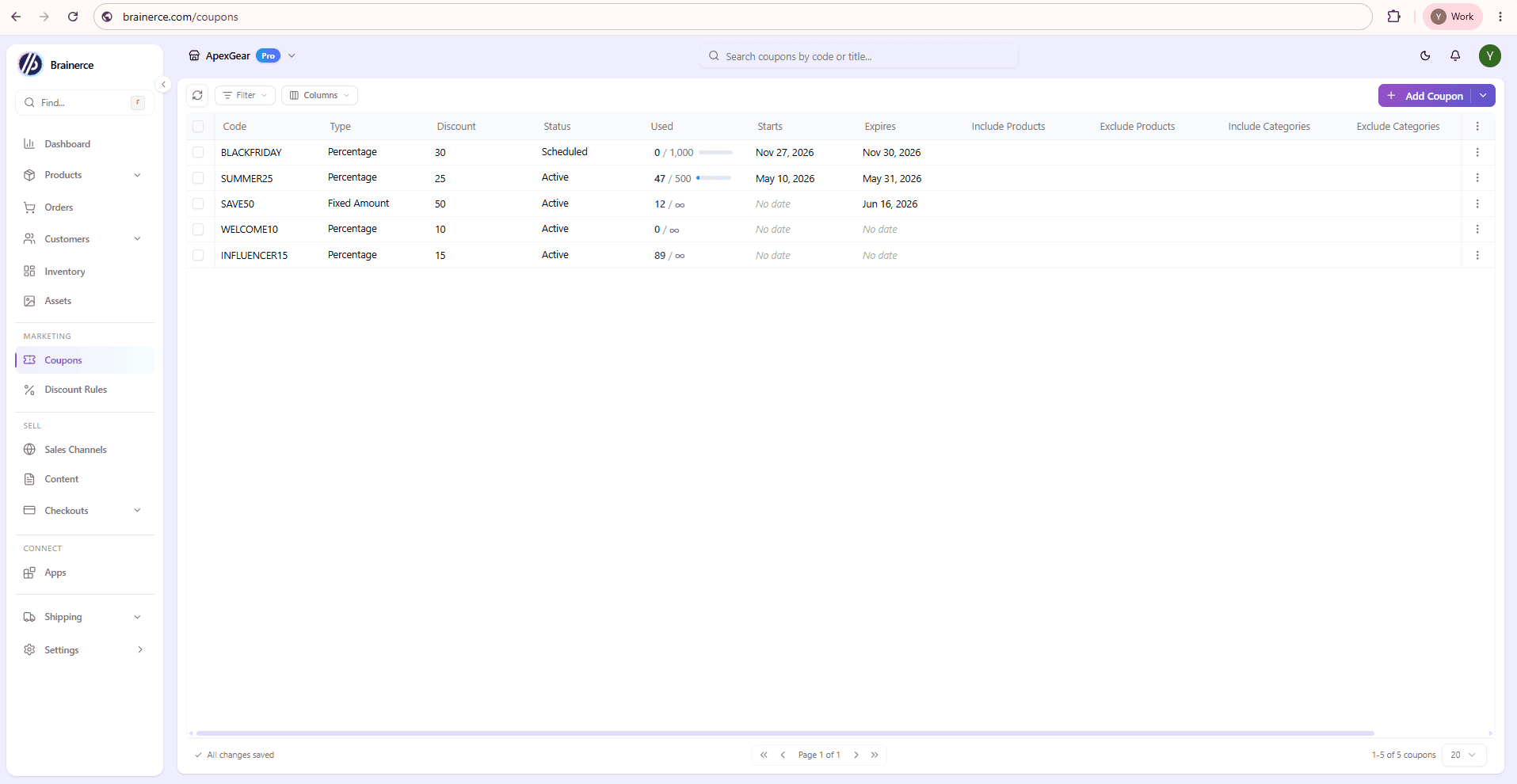The image size is (1517, 784).
Task: Toggle dark mode moon icon
Action: (1425, 55)
